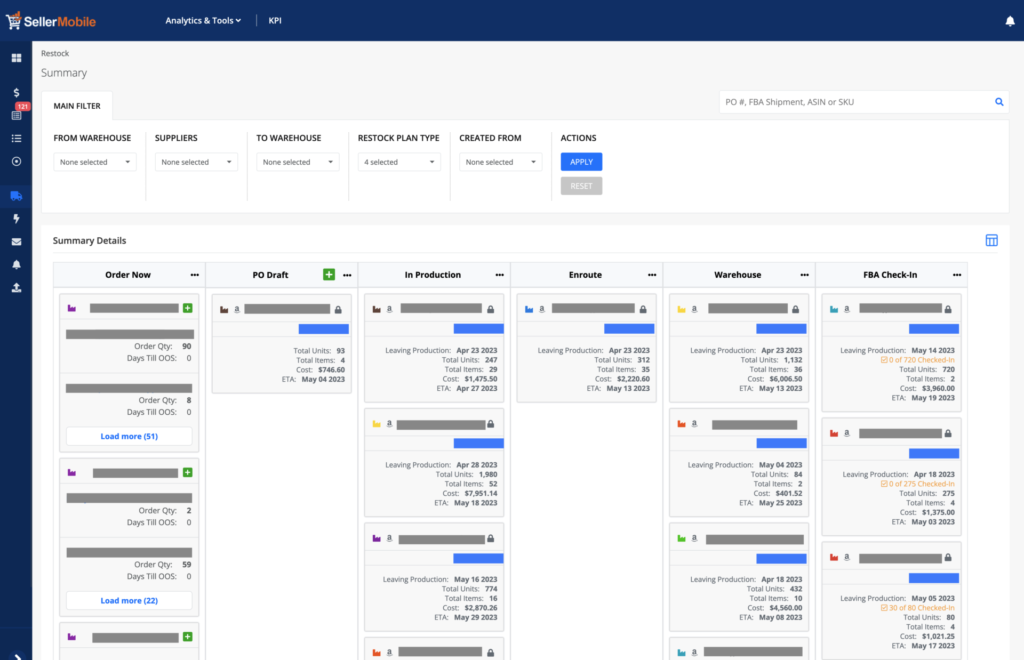Image resolution: width=1024 pixels, height=660 pixels.
Task: Click the green plus in PO Draft header
Action: point(329,275)
